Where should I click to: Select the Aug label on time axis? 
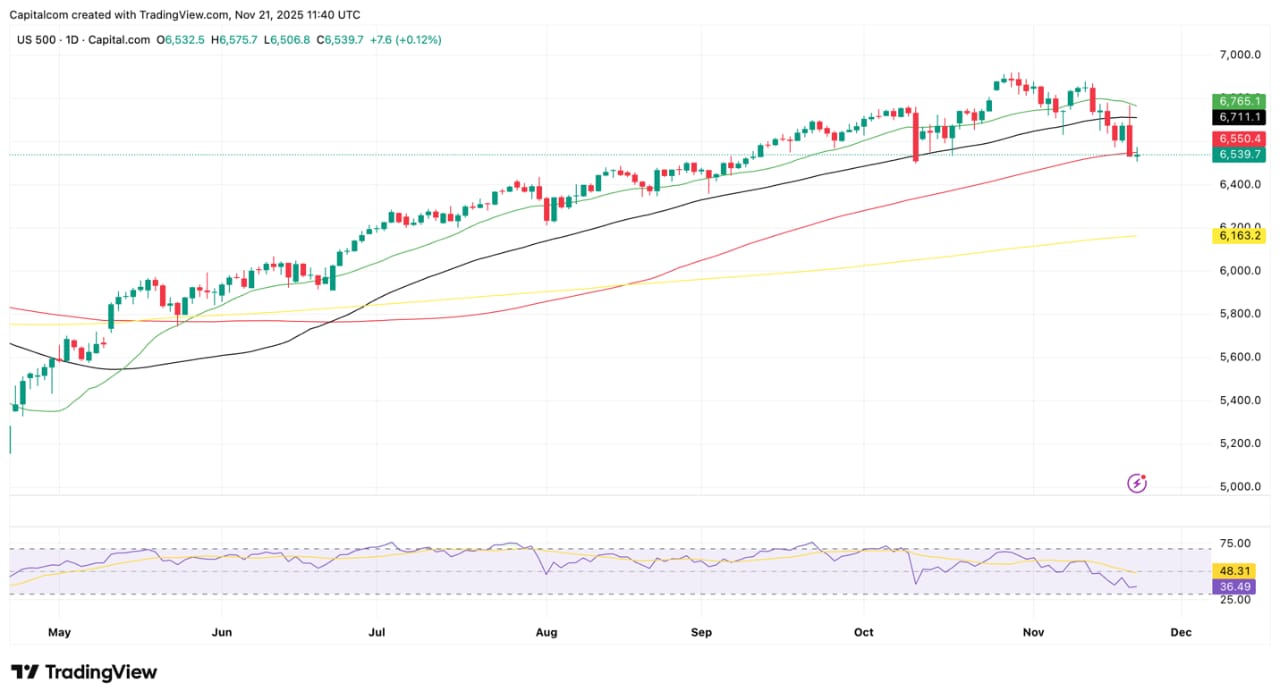(545, 632)
